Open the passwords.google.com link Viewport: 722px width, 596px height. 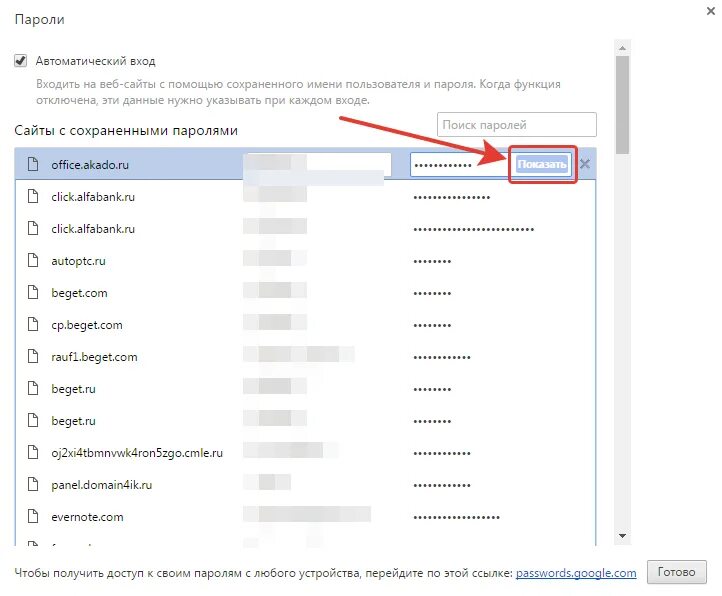pos(576,573)
